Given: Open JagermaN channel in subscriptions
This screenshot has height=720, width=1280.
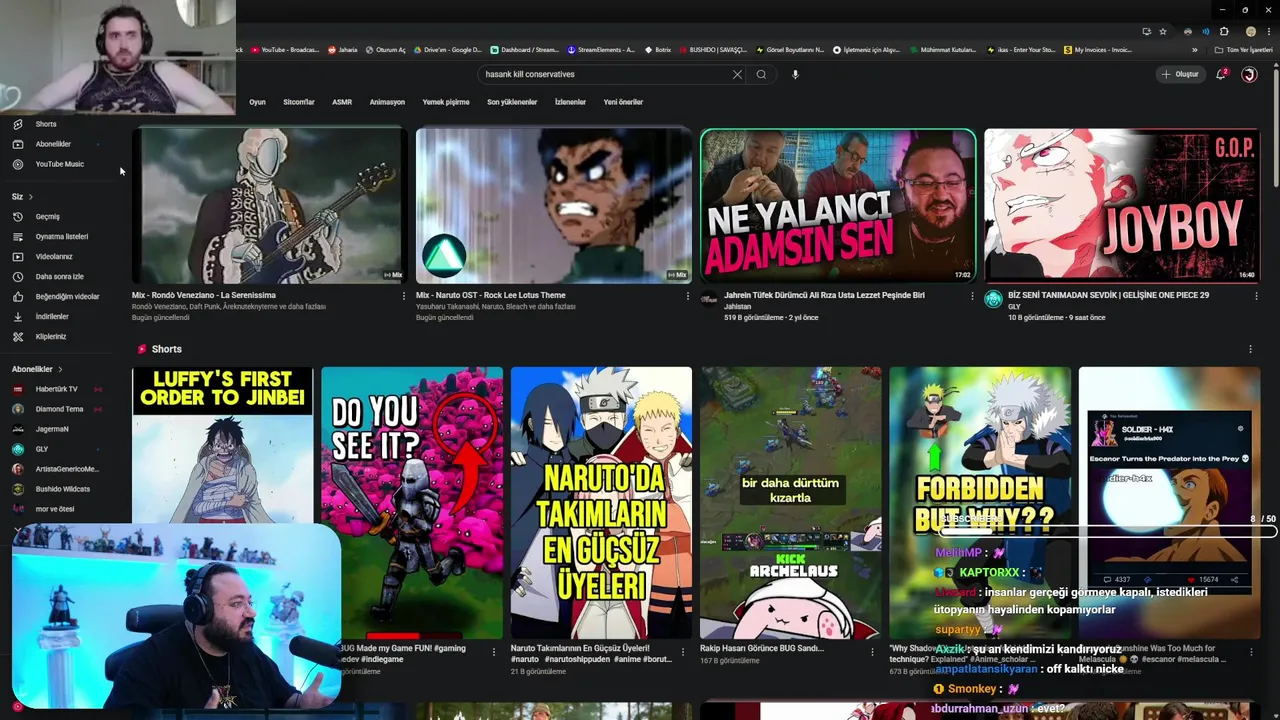Looking at the screenshot, I should pyautogui.click(x=52, y=429).
